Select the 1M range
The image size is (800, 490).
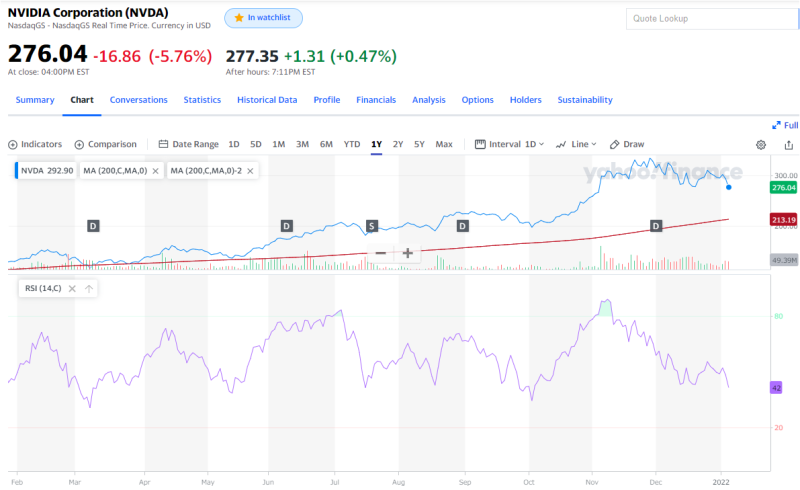click(x=279, y=144)
